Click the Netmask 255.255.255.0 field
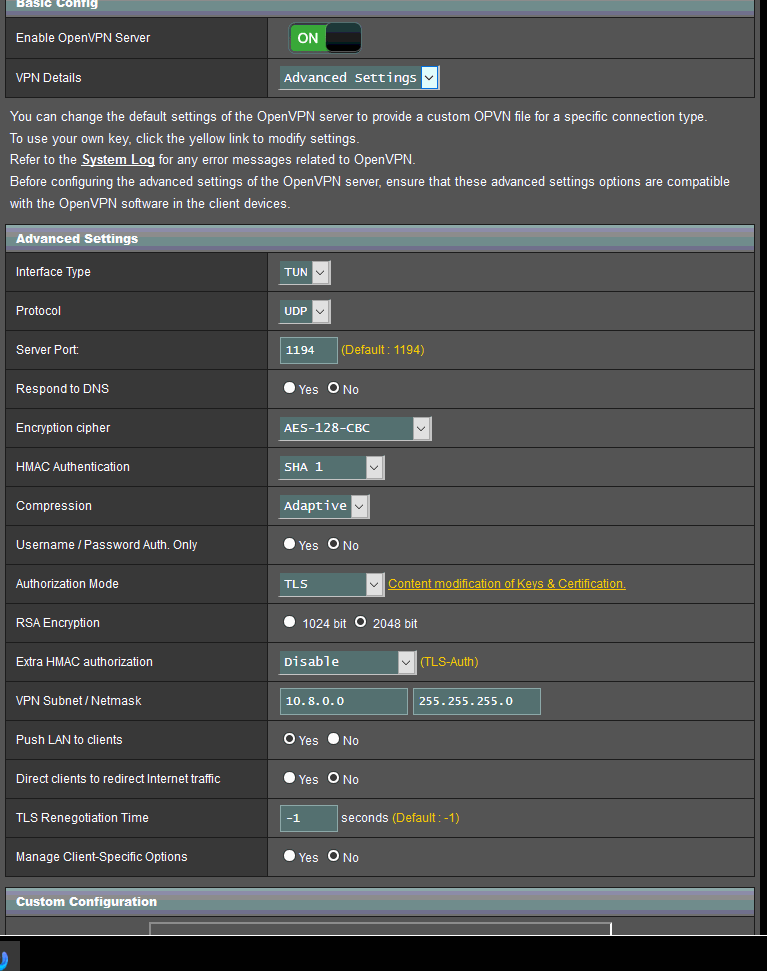This screenshot has width=767, height=971. tap(476, 701)
